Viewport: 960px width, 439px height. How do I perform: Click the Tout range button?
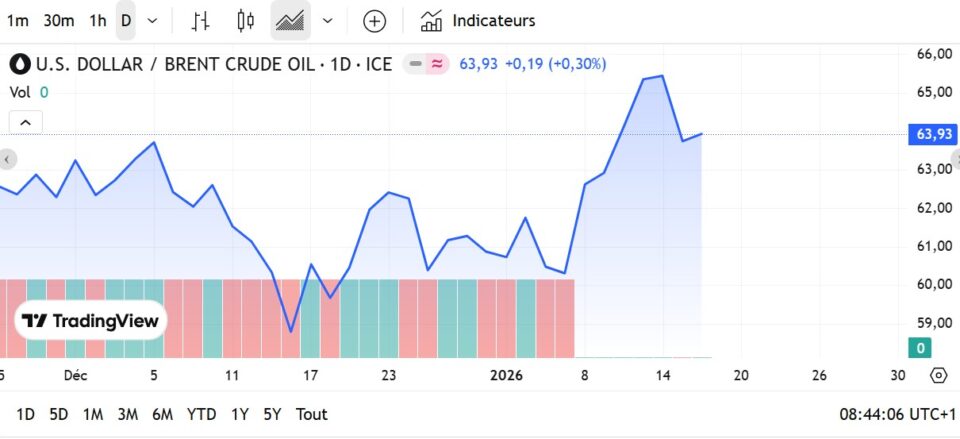[x=311, y=414]
